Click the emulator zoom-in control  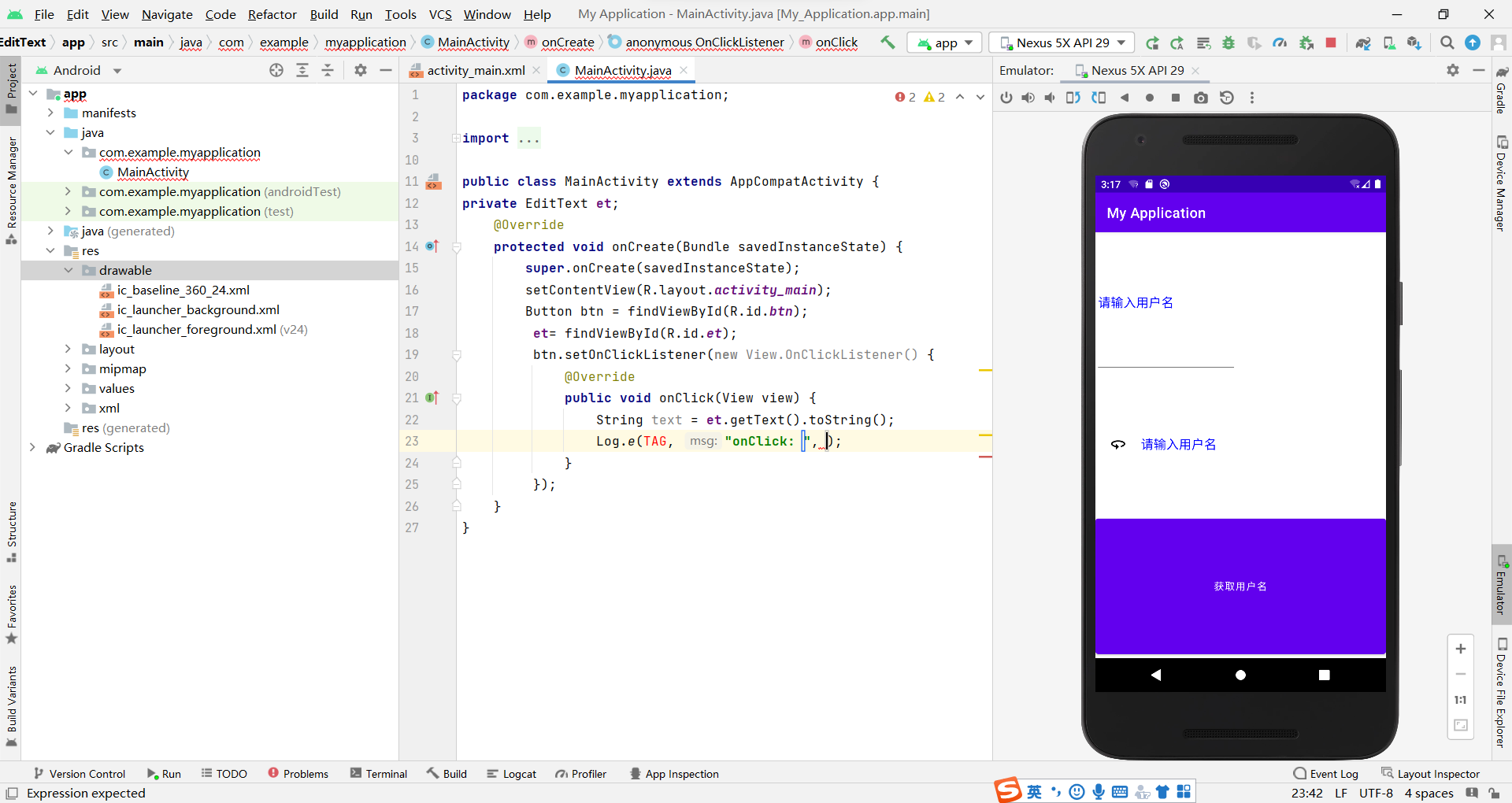click(x=1461, y=649)
